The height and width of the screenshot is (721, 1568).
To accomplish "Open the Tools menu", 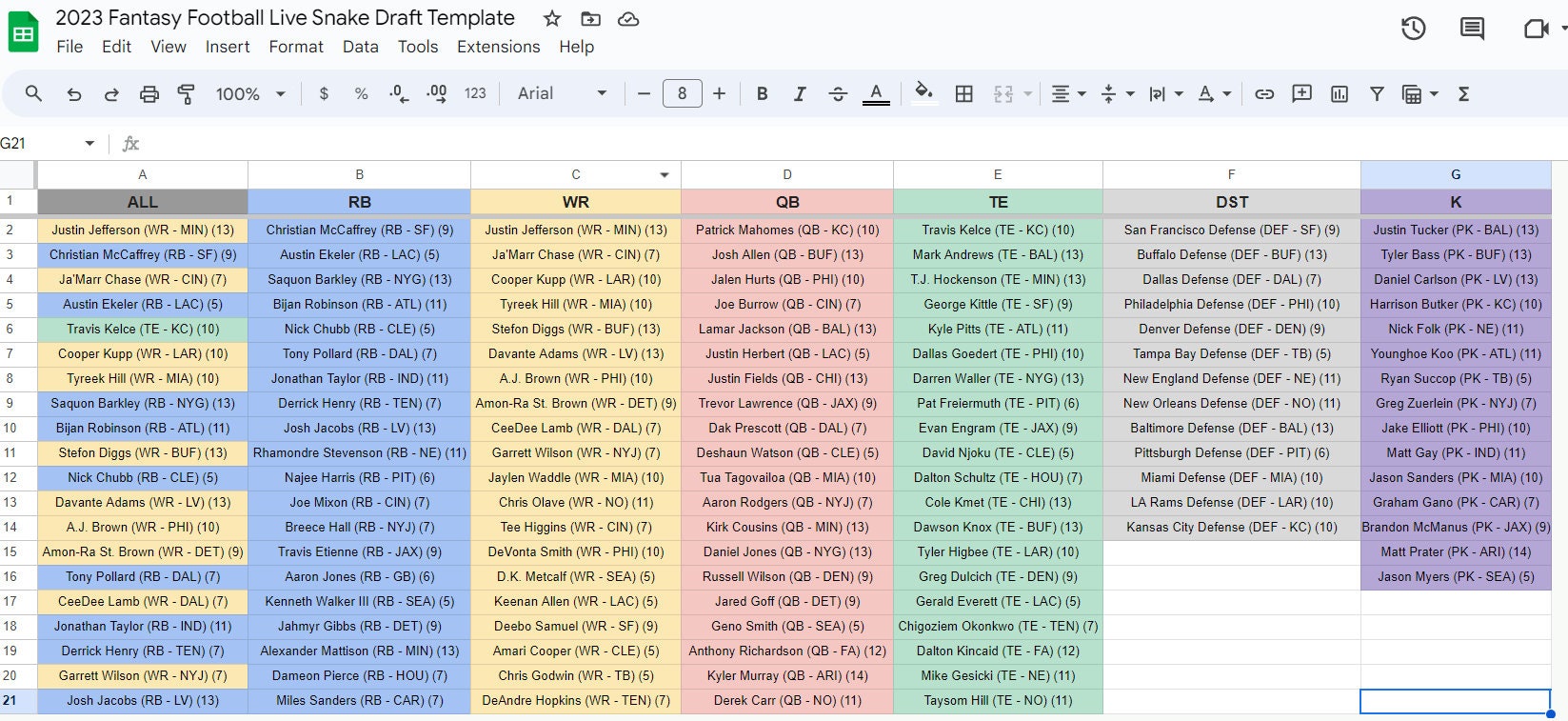I will tap(418, 47).
